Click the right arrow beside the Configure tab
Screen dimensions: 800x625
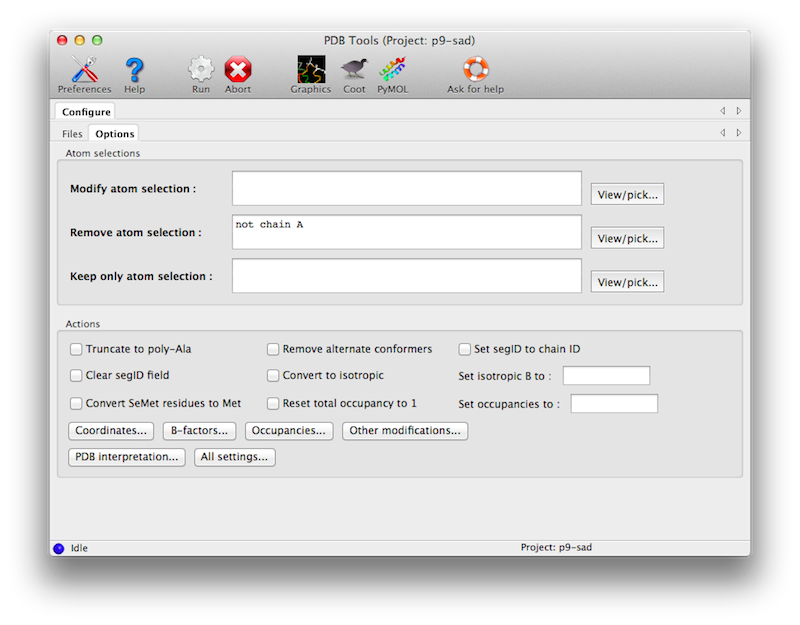coord(738,110)
